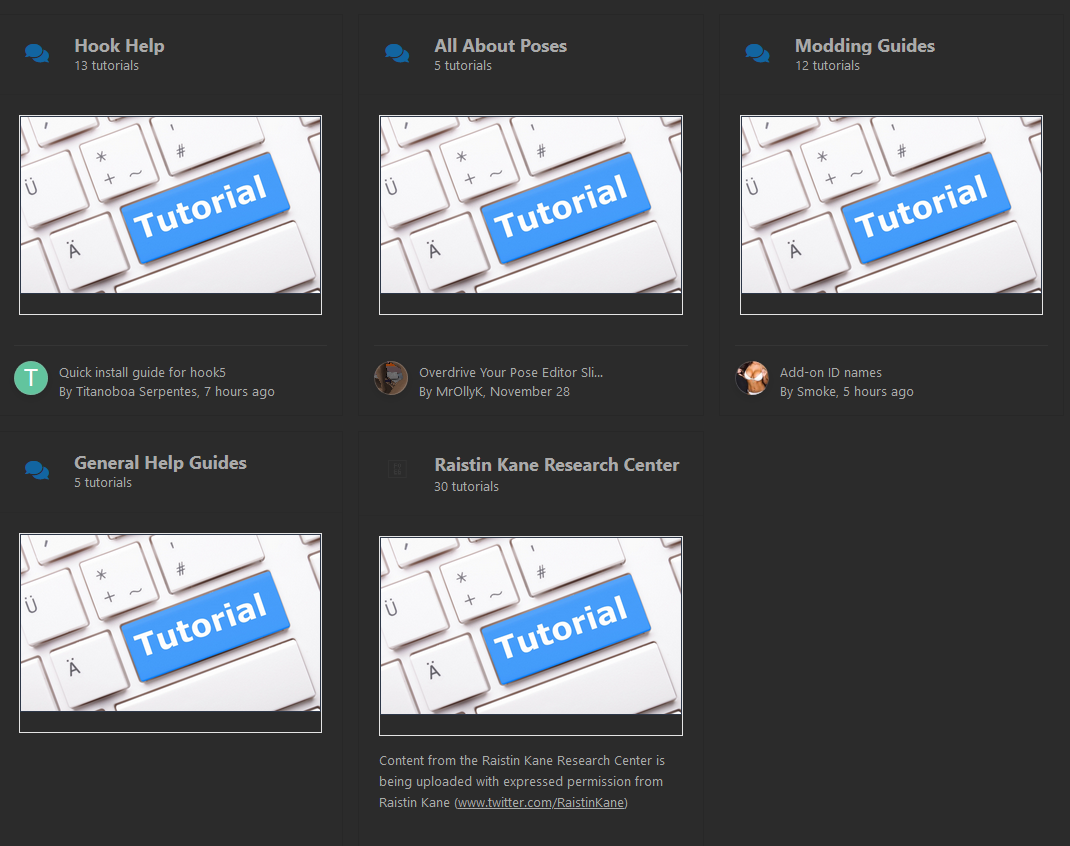Open 'Quick install guide for hook5' tutorial
This screenshot has height=846, width=1070.
click(142, 373)
